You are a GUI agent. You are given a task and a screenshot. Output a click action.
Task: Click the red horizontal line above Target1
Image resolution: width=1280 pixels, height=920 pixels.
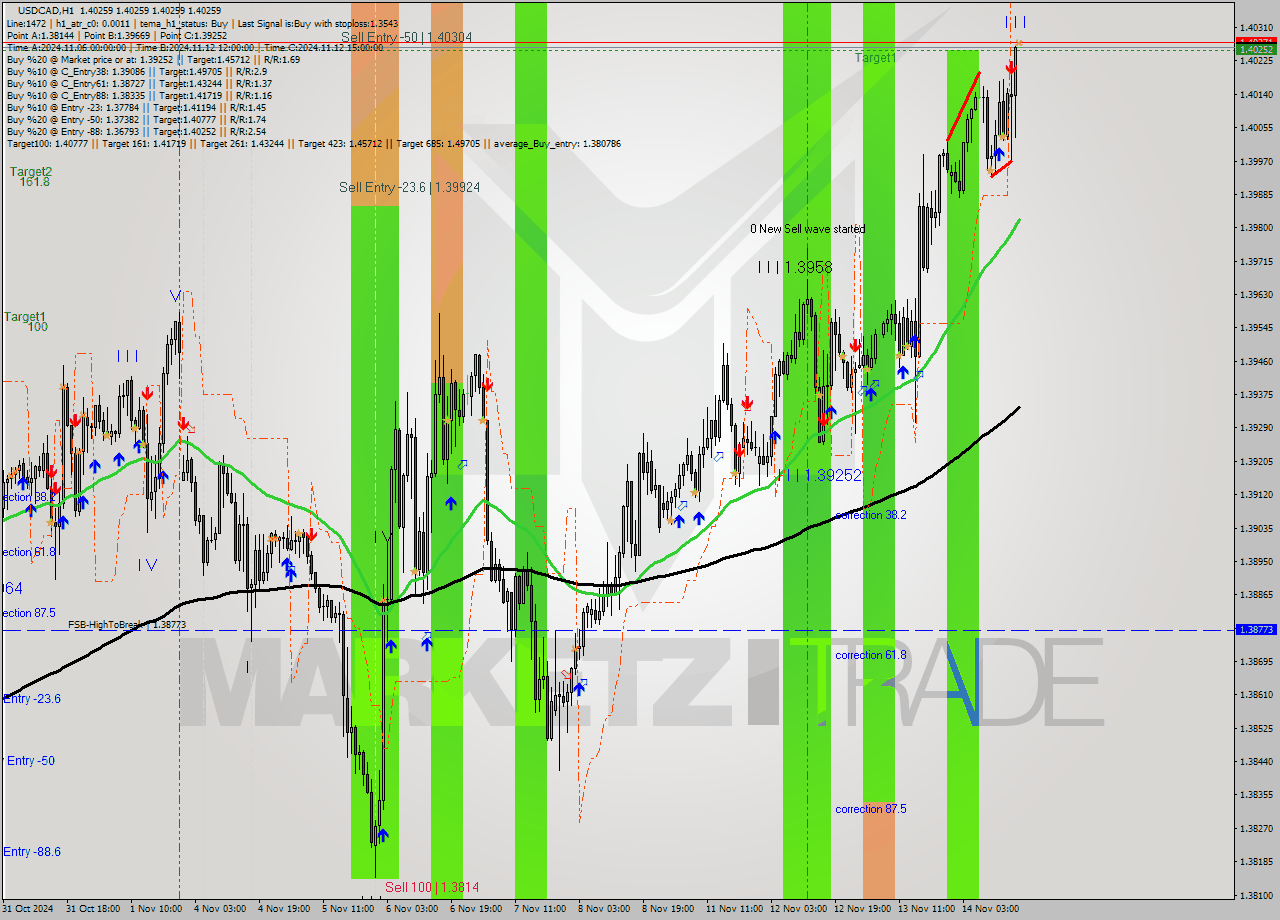tap(618, 43)
